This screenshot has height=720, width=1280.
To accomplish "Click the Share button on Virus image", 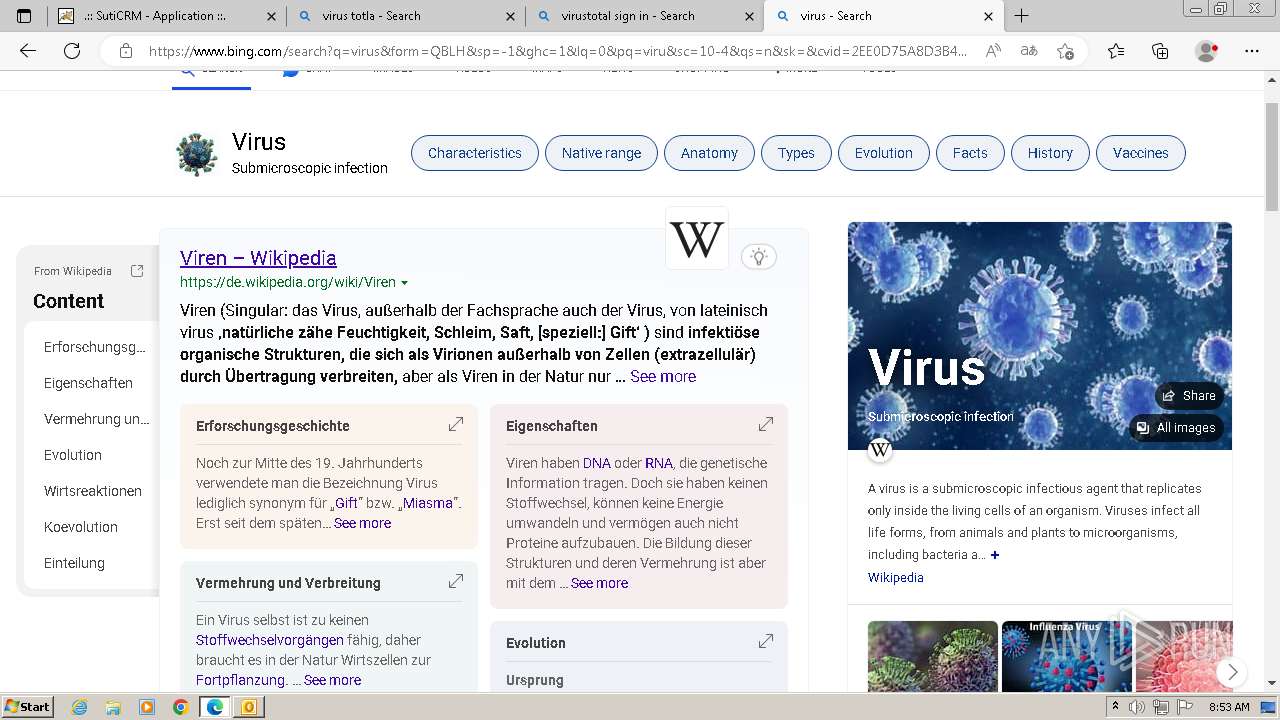I will pyautogui.click(x=1189, y=395).
